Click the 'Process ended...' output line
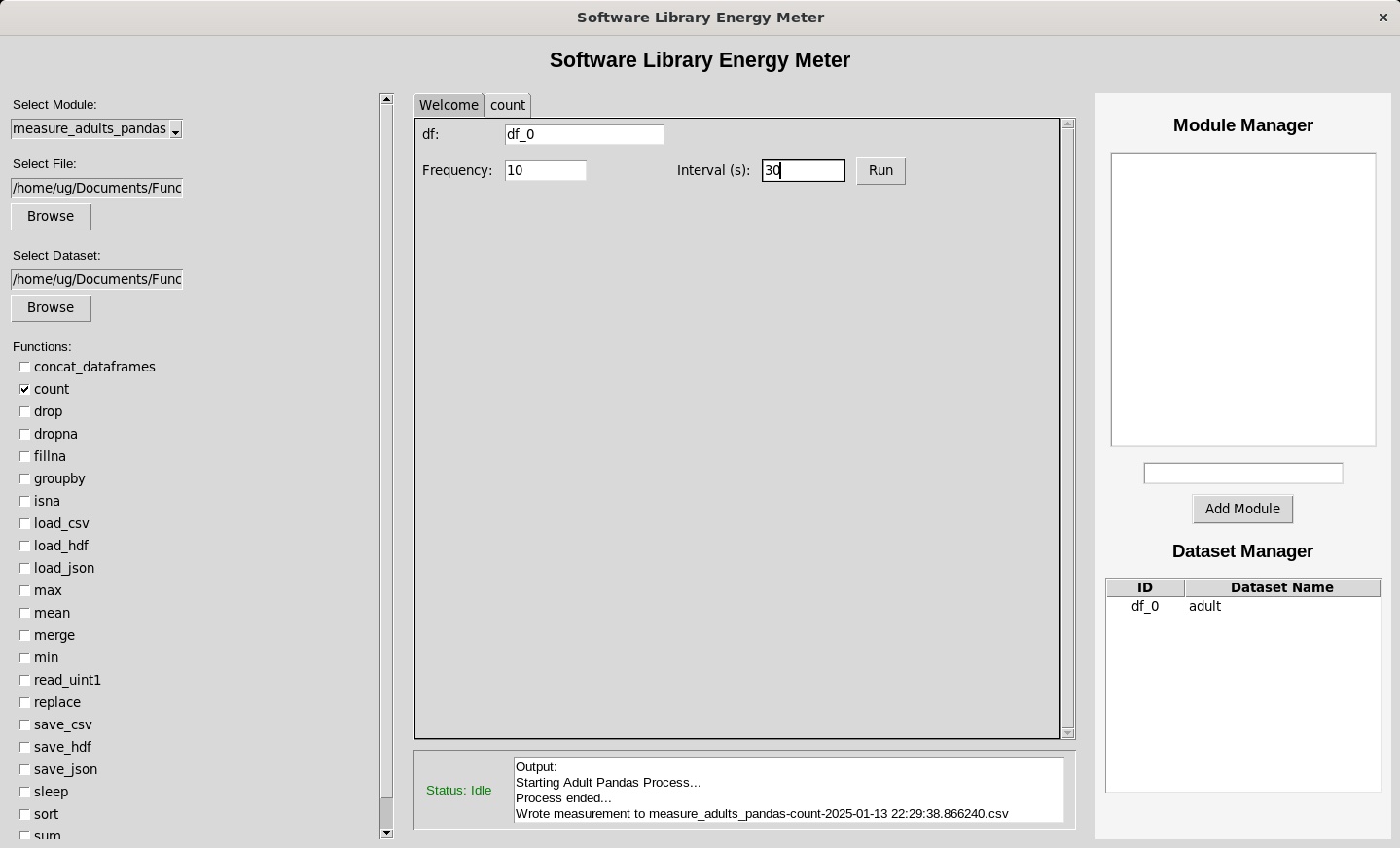The width and height of the screenshot is (1400, 848). [x=563, y=797]
